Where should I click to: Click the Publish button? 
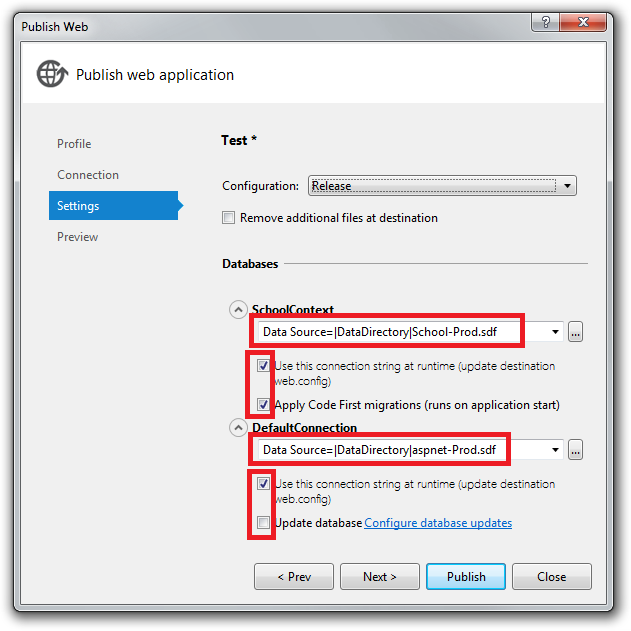466,577
